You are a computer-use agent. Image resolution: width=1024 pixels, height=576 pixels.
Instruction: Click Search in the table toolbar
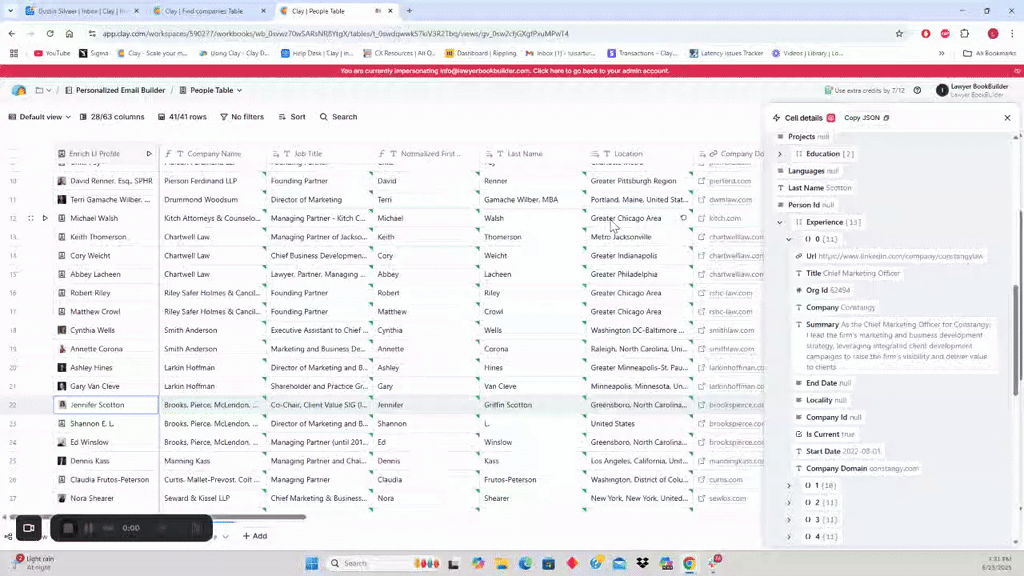338,117
